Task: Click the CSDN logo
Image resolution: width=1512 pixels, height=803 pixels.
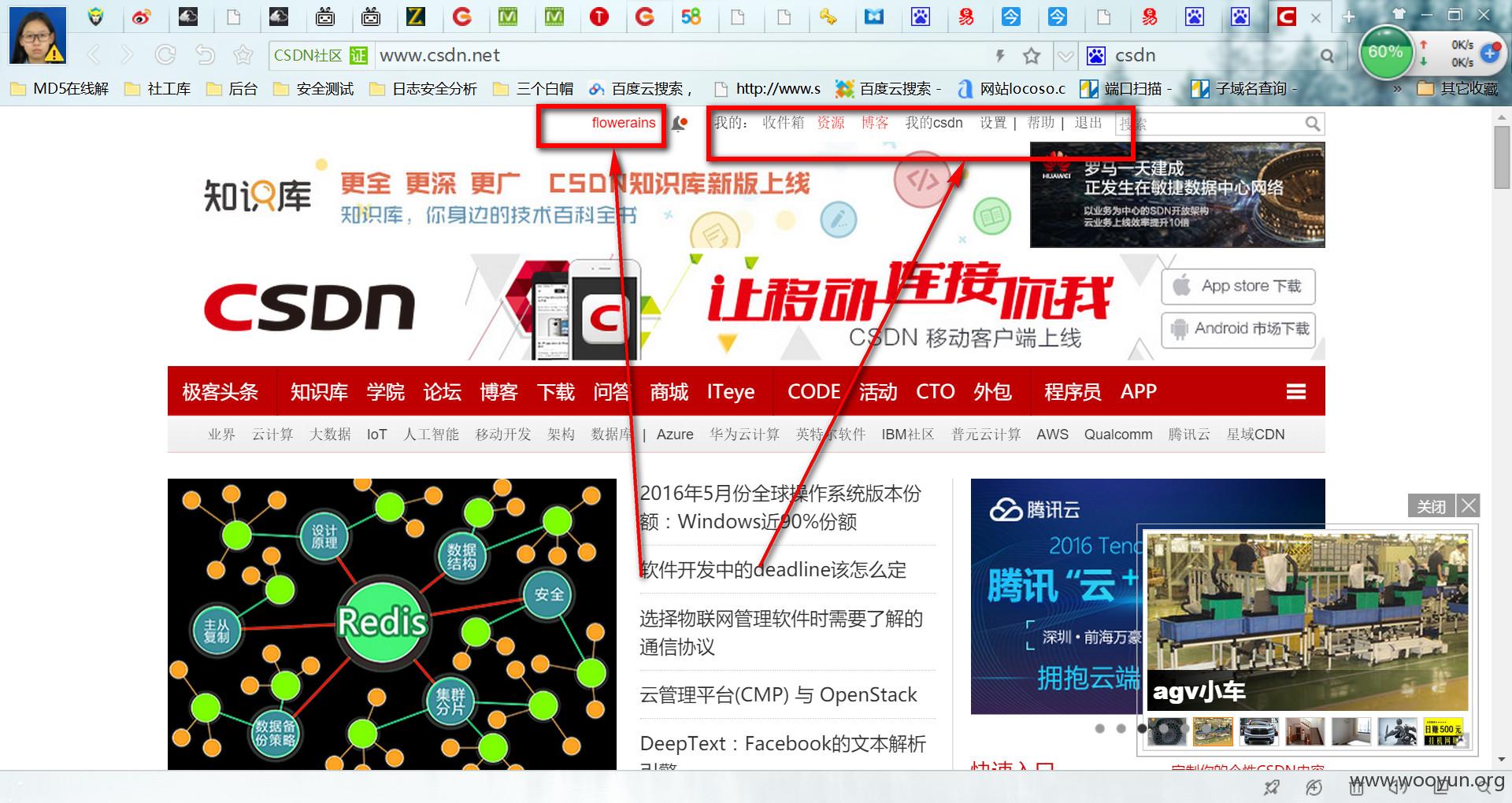Action: click(x=309, y=308)
